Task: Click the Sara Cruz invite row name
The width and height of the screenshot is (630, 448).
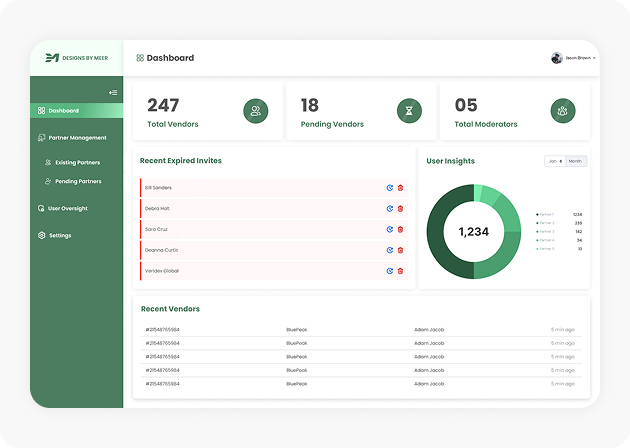Action: [x=156, y=229]
